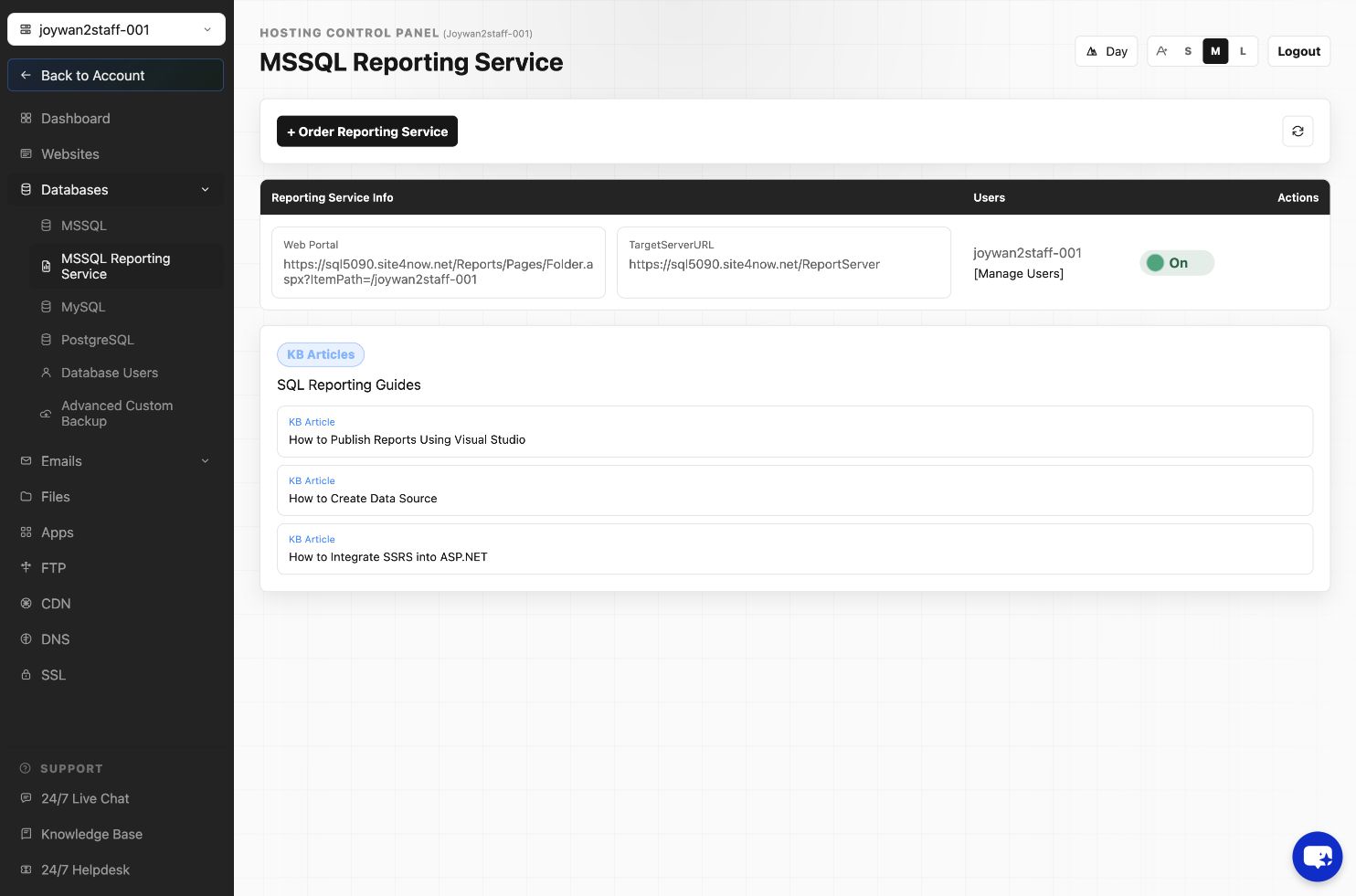Image resolution: width=1356 pixels, height=896 pixels.
Task: Click the back arrow icon
Action: pyautogui.click(x=26, y=76)
